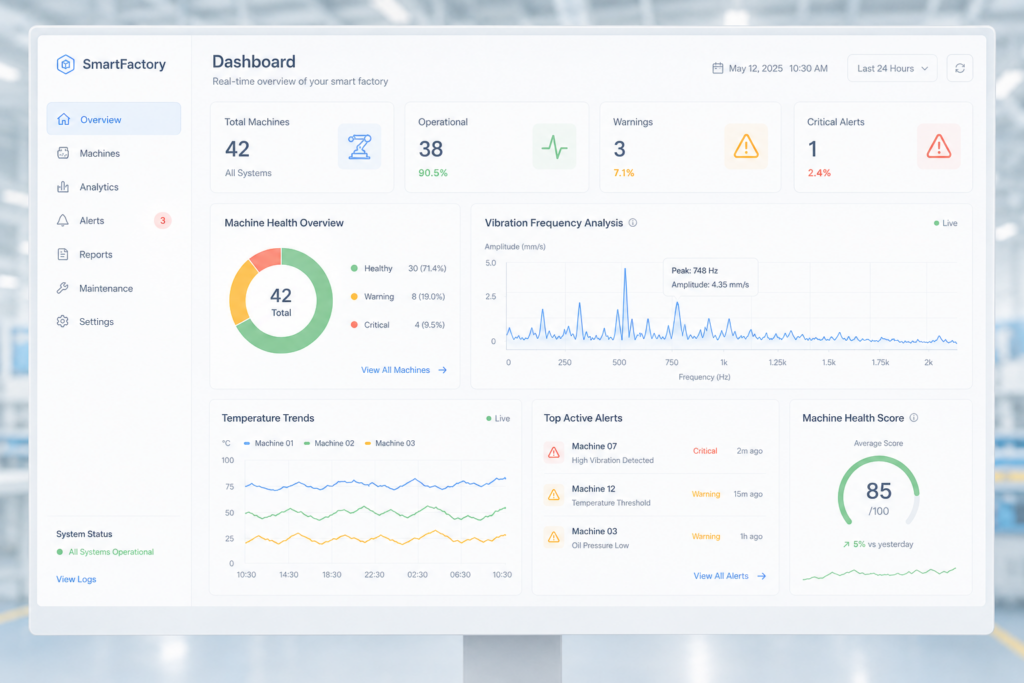Screen dimensions: 1024x683
Task: Open the Settings menu item
Action: pos(114,321)
